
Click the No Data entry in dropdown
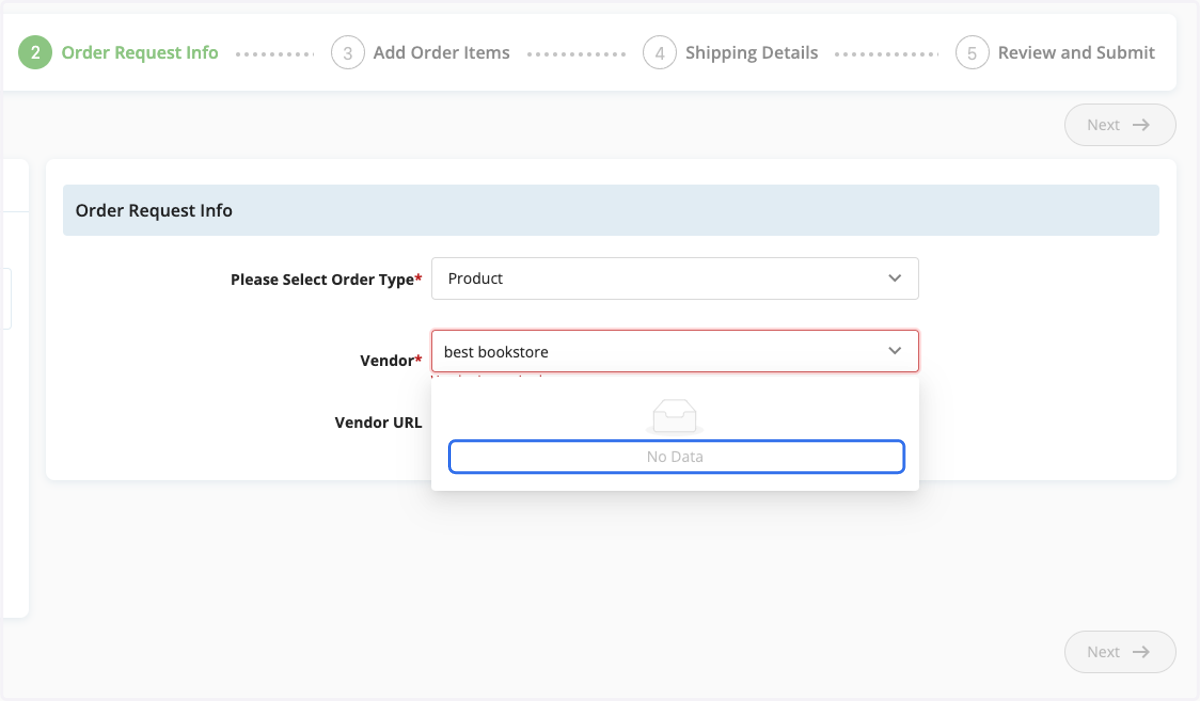676,456
